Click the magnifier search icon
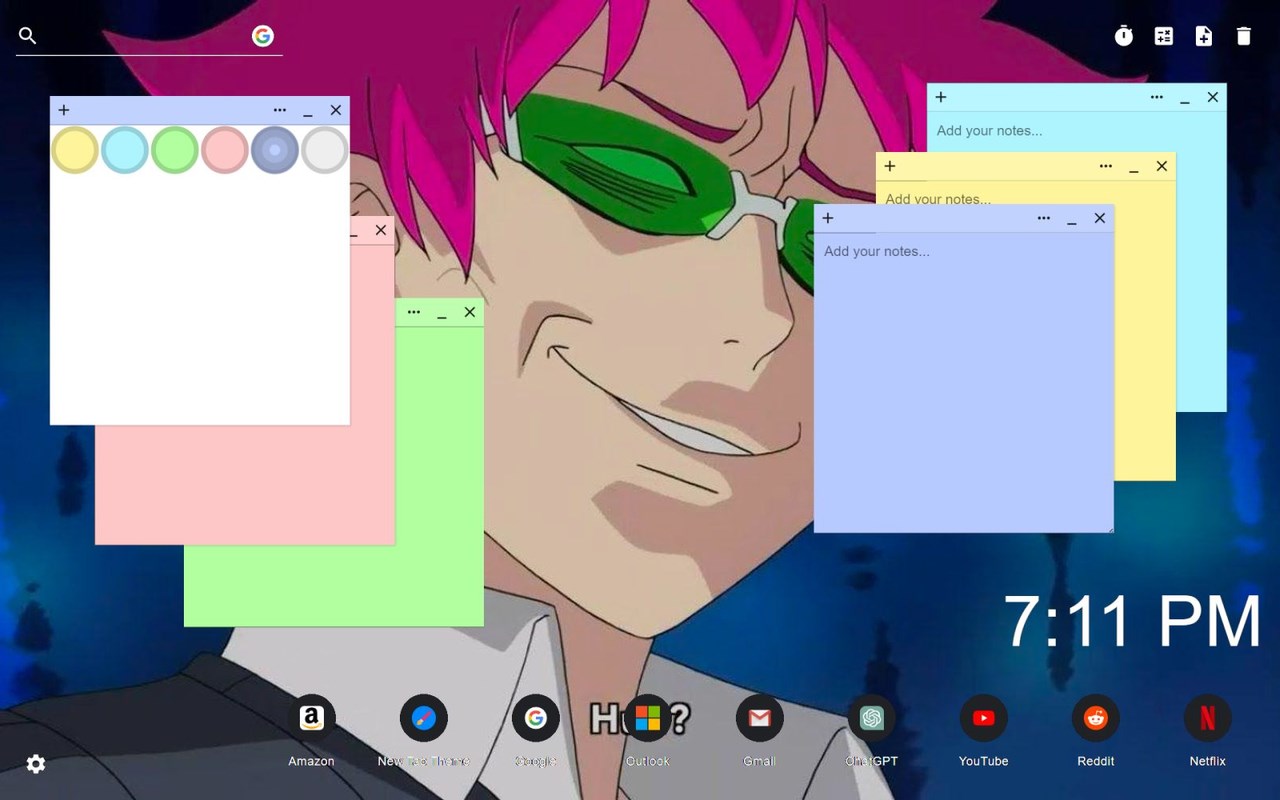Image resolution: width=1280 pixels, height=800 pixels. (28, 36)
